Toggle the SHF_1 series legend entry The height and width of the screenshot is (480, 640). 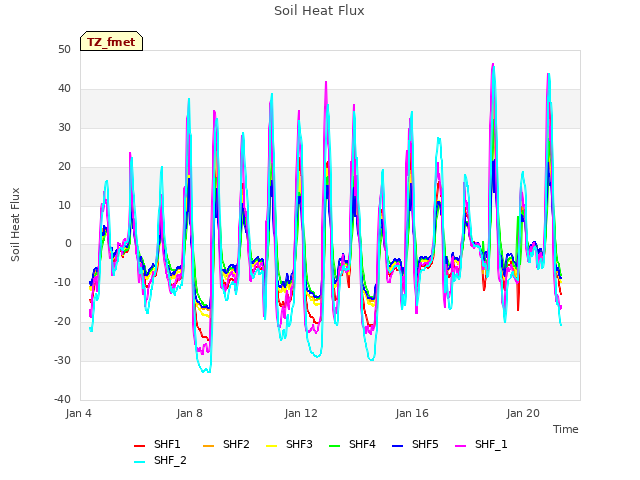coord(481,444)
